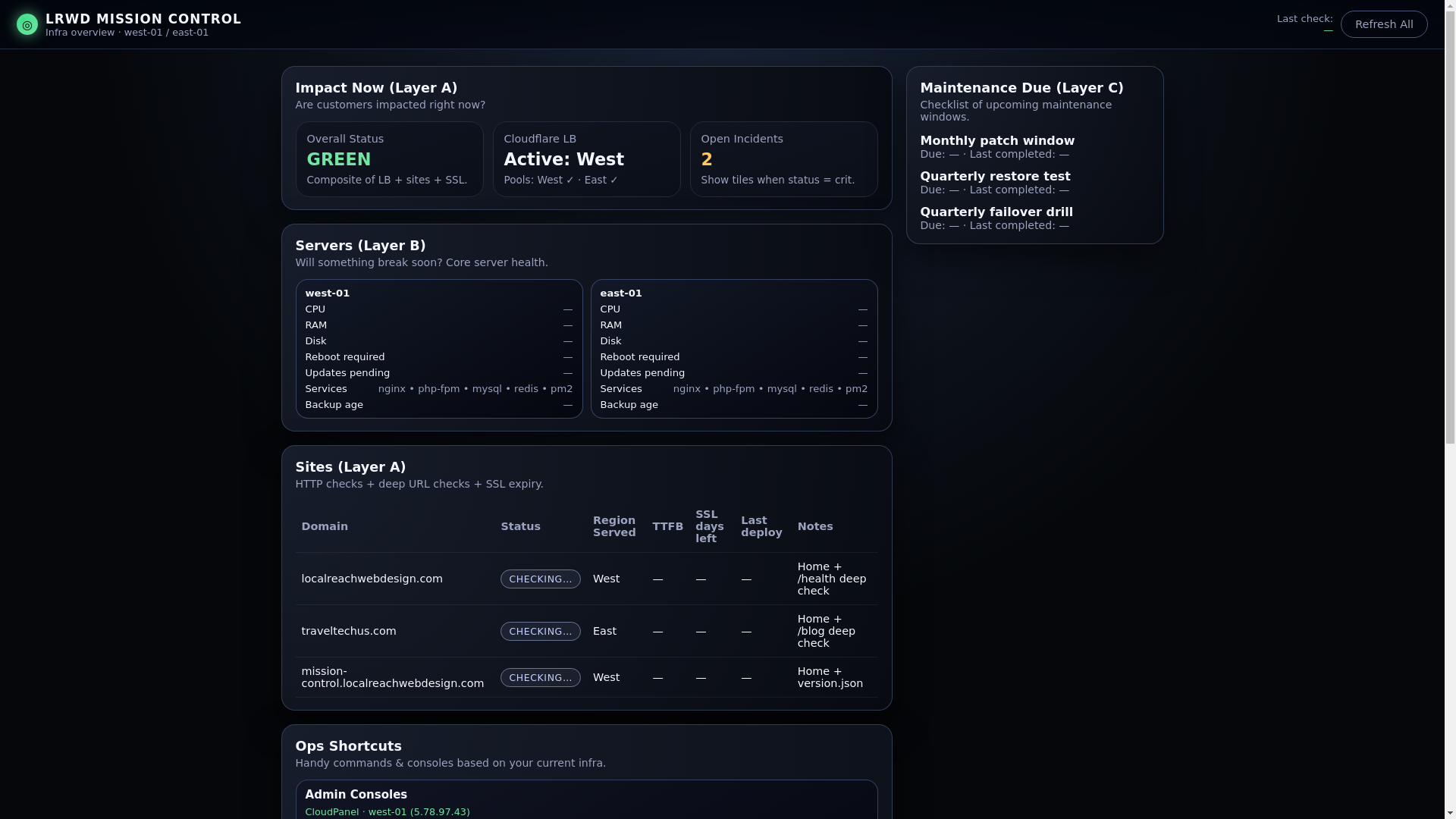Click the Refresh All button
Viewport: 1456px width, 819px height.
[1384, 24]
